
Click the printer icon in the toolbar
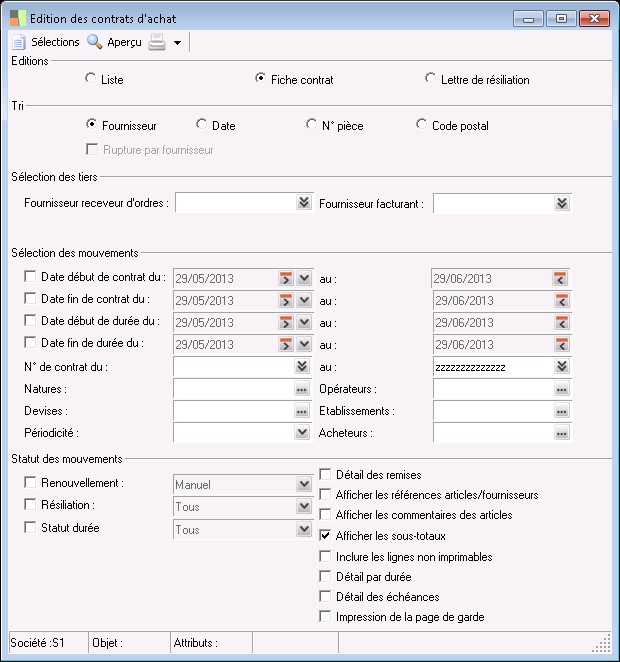tap(156, 42)
